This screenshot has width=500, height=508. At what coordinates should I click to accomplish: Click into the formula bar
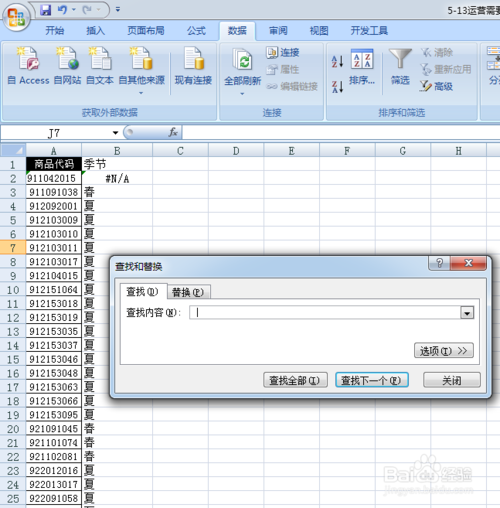pos(341,133)
